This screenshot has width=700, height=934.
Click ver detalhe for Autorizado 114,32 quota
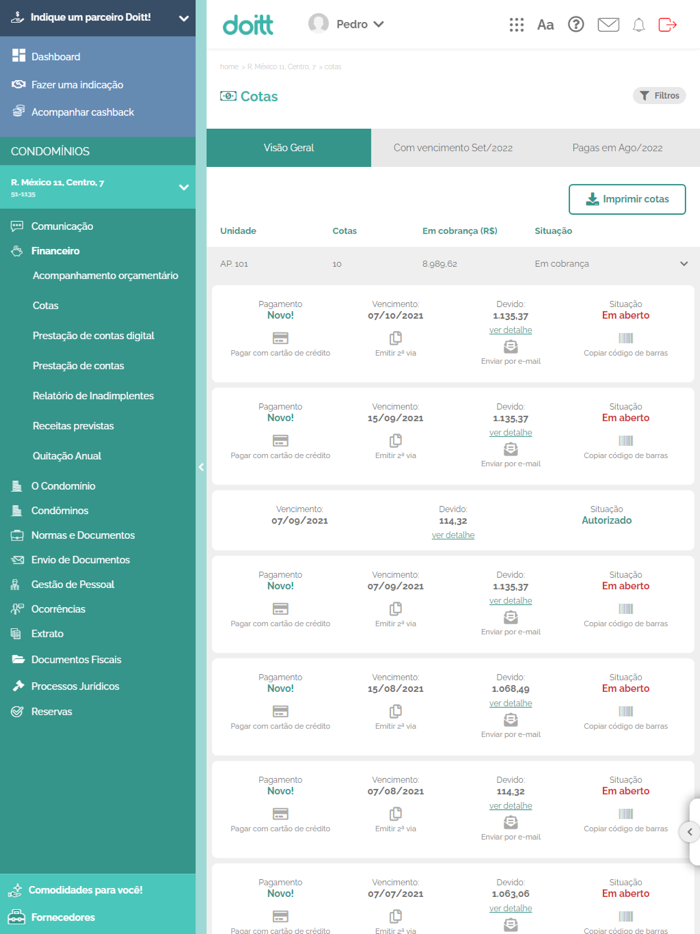(x=453, y=535)
